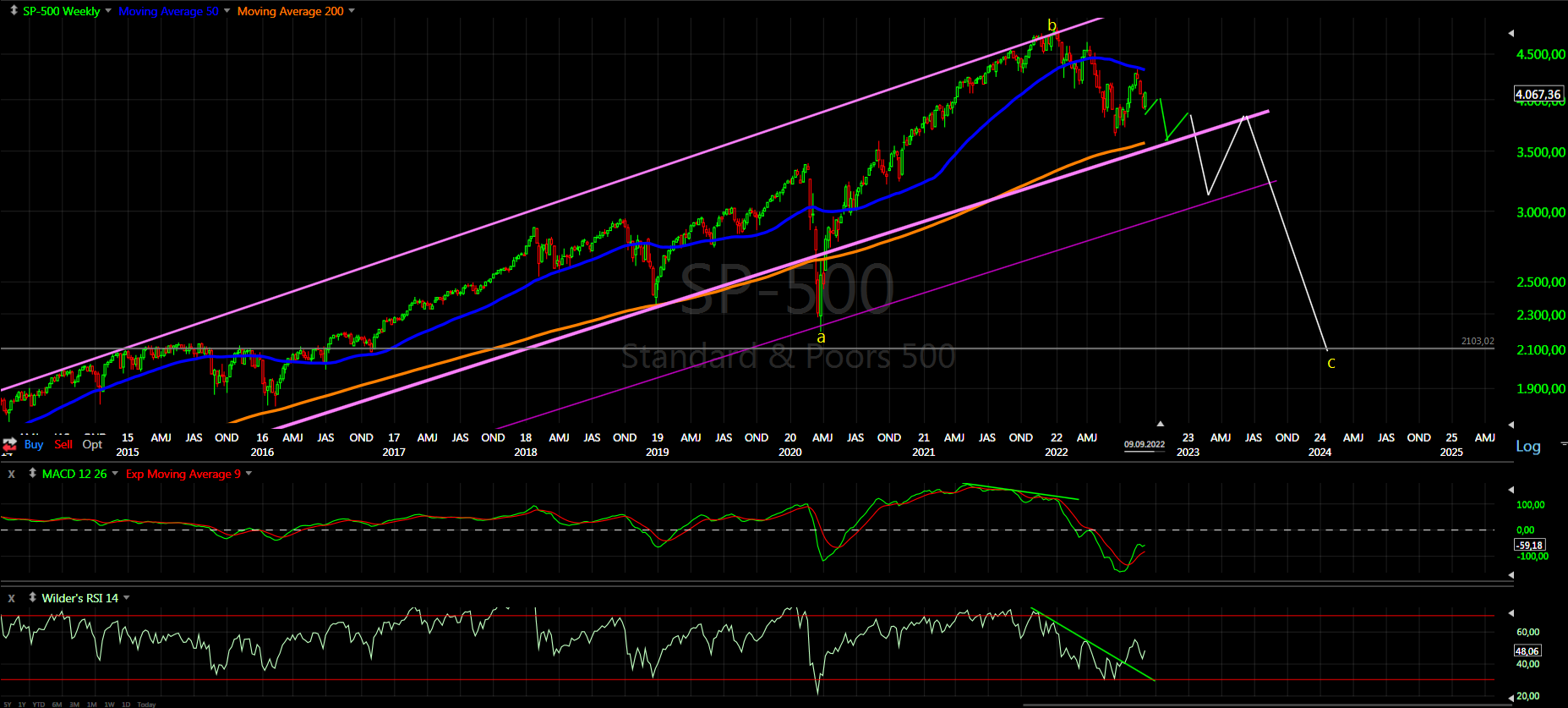Image resolution: width=1568 pixels, height=708 pixels.
Task: Select the 1Y time range
Action: 22,704
